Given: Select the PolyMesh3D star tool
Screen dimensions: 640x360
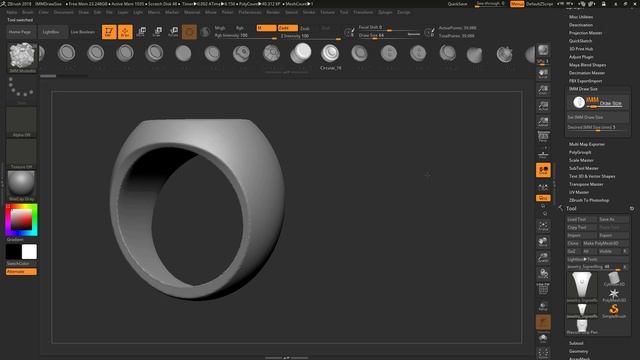Looking at the screenshot, I should [613, 295].
